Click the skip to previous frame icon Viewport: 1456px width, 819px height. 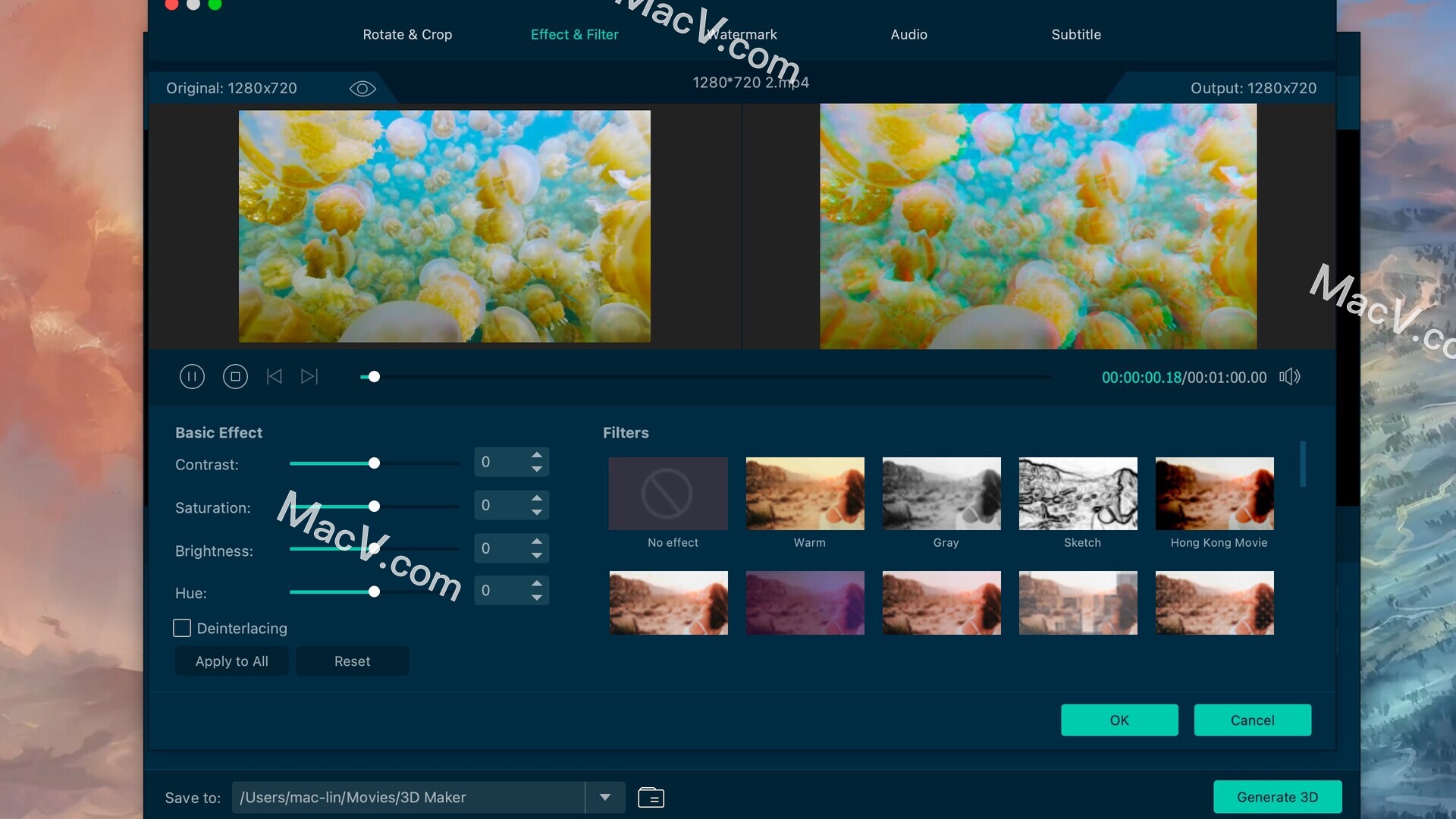(274, 376)
